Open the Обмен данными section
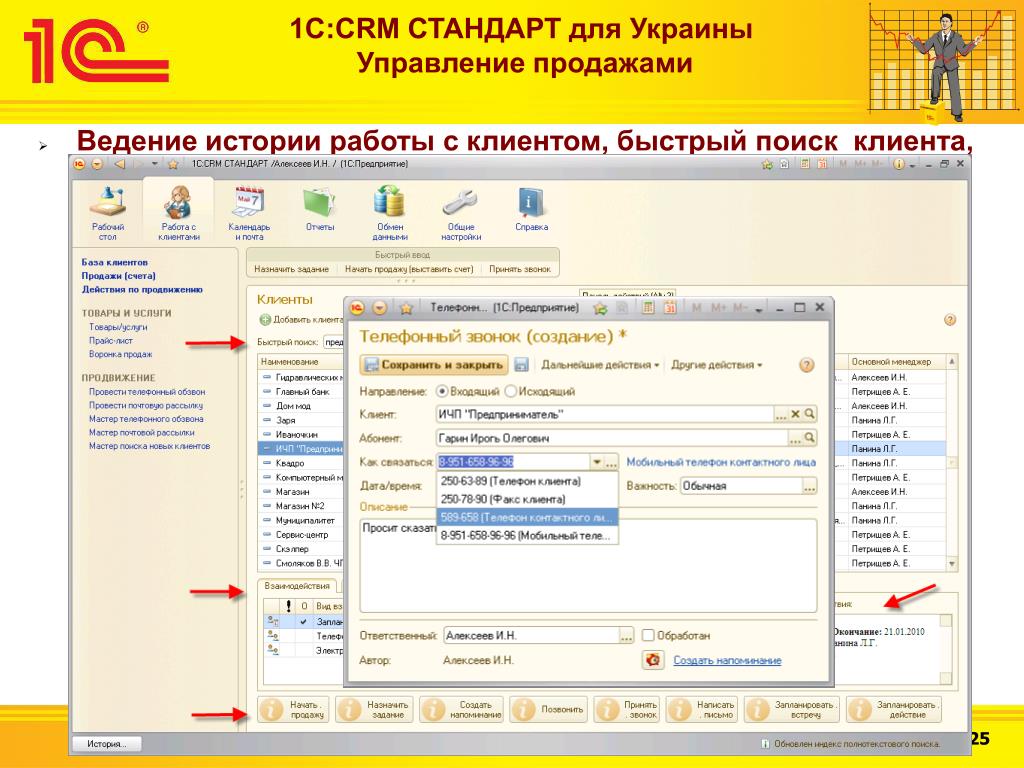 point(390,213)
